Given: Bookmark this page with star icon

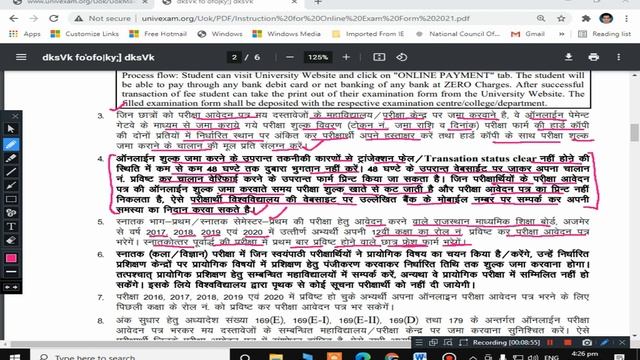Looking at the screenshot, I should point(561,18).
